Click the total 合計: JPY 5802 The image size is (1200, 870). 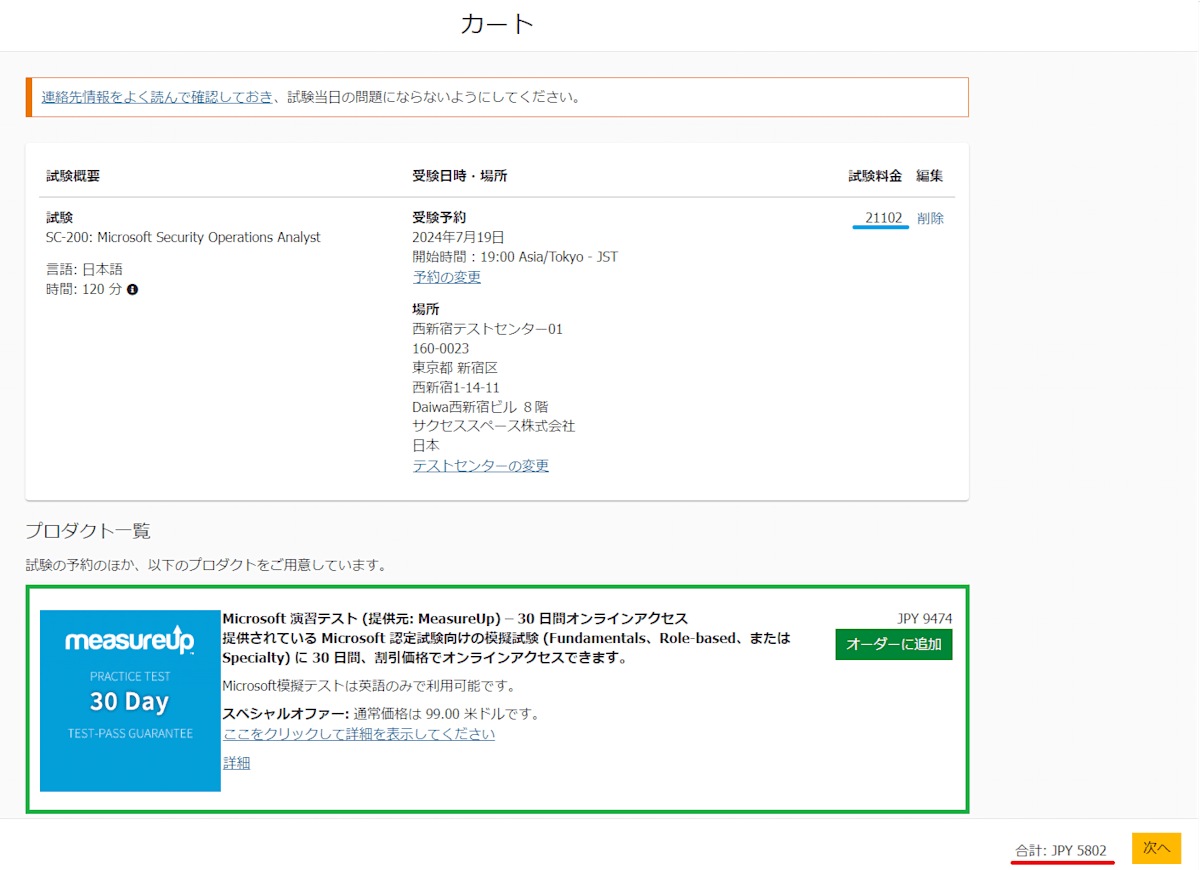(x=1061, y=850)
